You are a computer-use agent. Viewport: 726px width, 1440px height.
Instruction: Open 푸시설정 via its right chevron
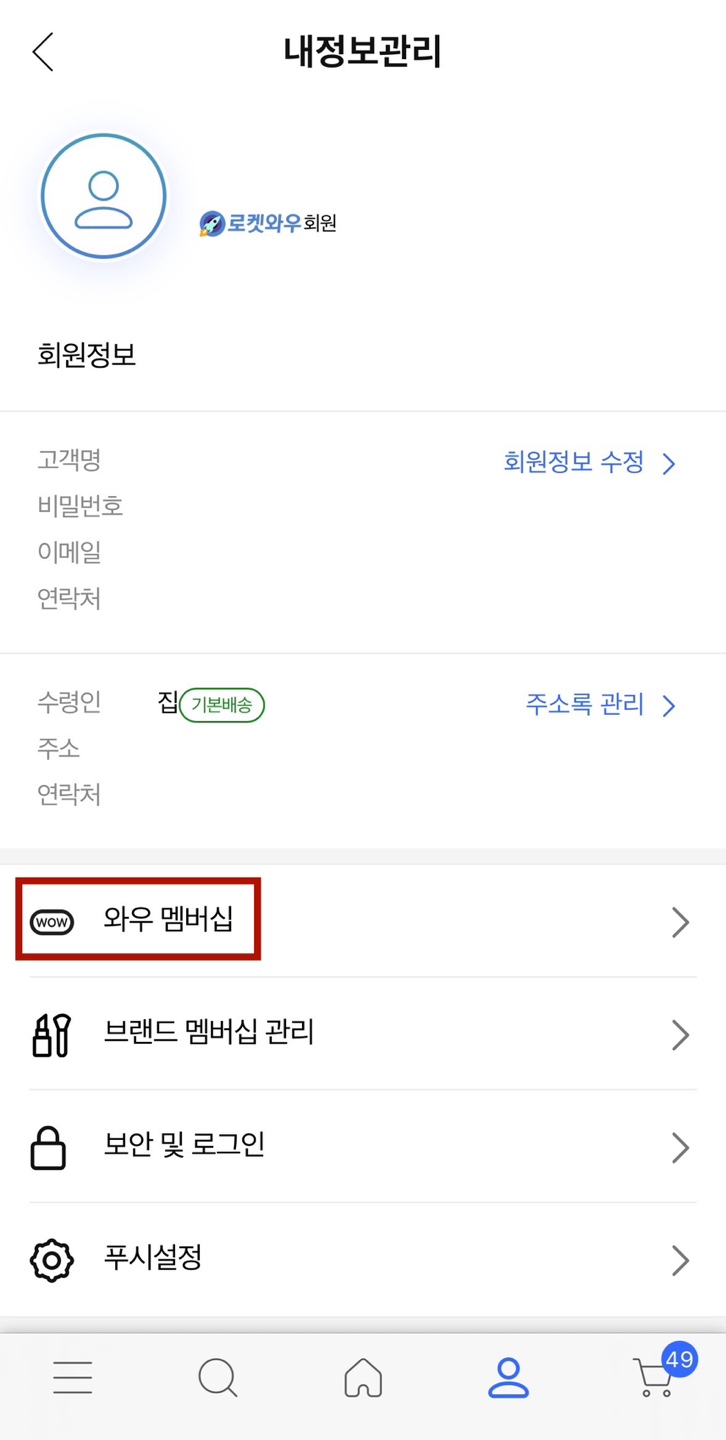(680, 1260)
